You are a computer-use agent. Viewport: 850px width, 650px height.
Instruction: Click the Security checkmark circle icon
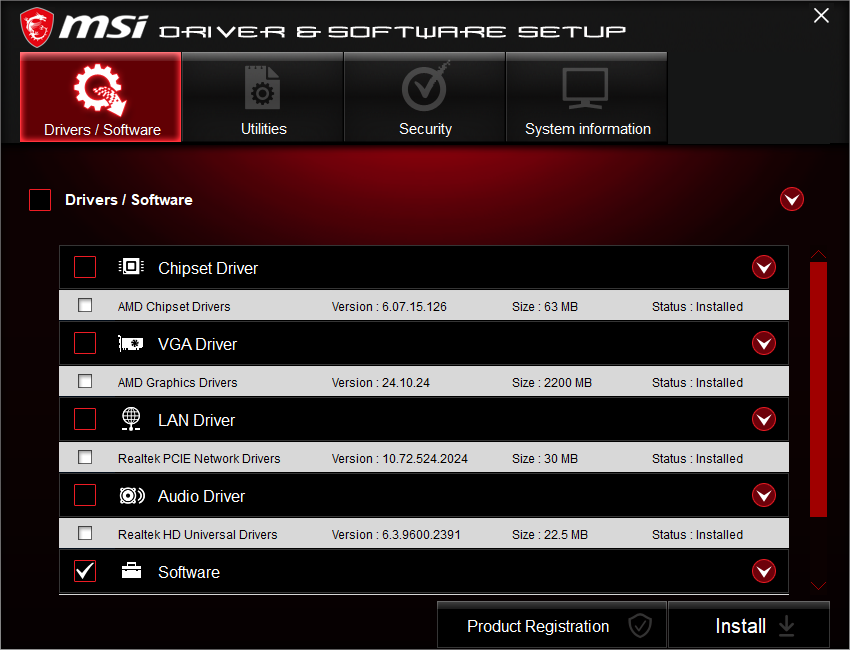click(x=426, y=87)
